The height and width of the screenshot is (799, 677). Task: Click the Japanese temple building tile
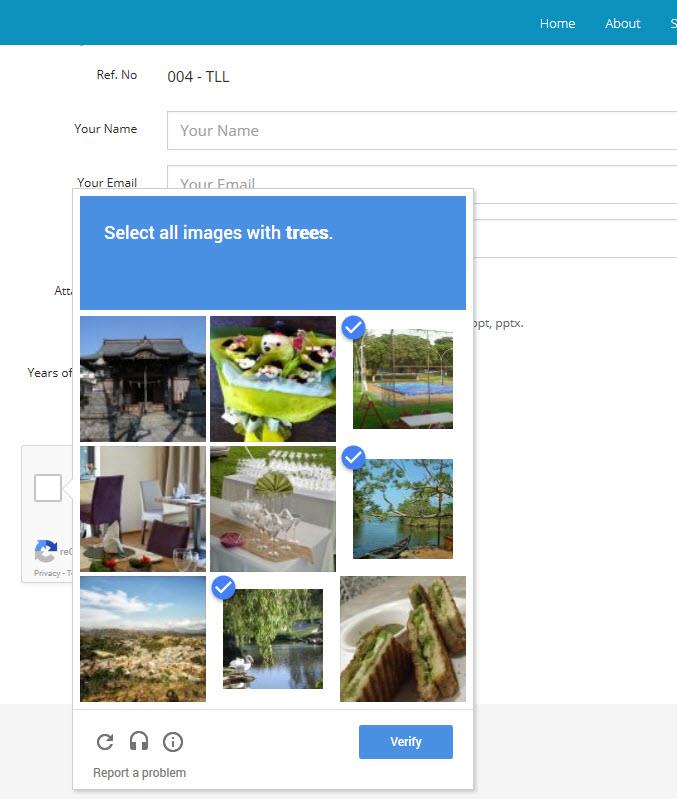[143, 379]
